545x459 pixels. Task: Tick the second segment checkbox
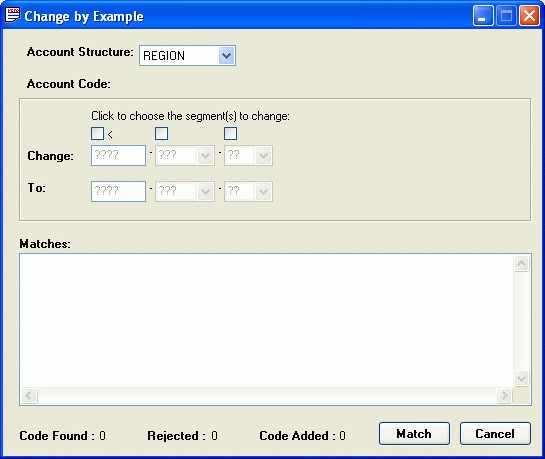click(x=161, y=133)
